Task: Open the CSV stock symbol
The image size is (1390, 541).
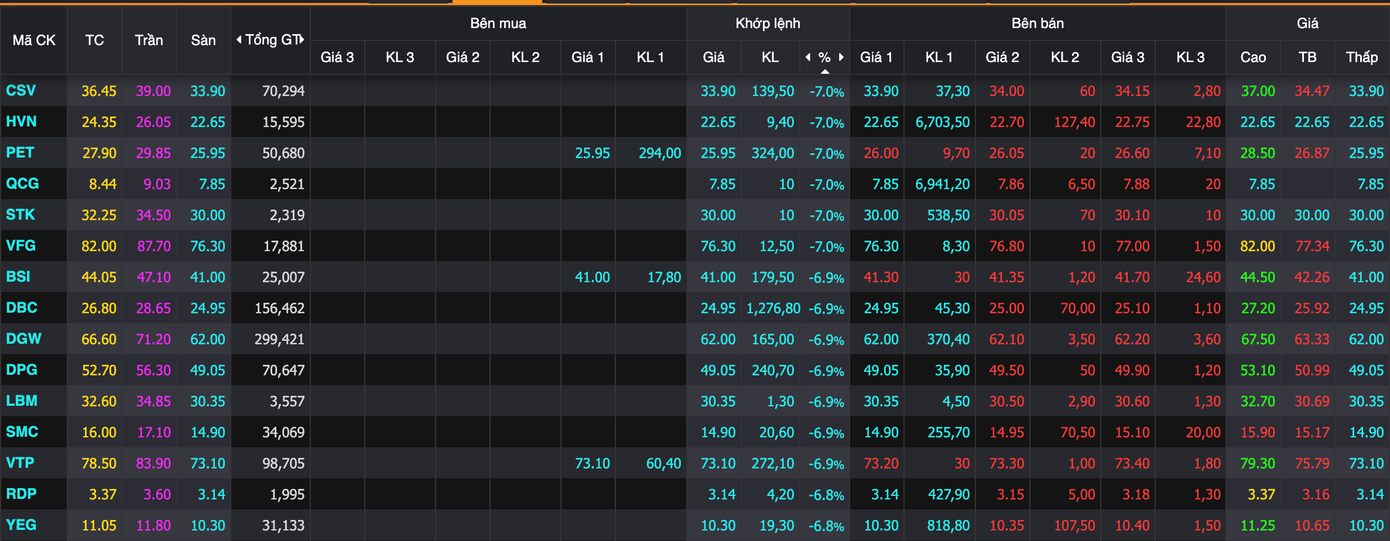Action: [x=21, y=91]
